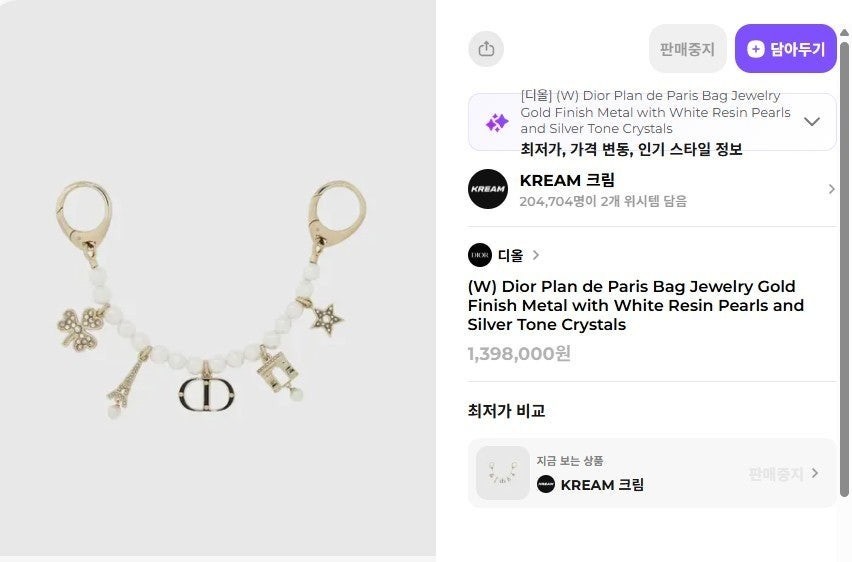The height and width of the screenshot is (562, 852).
Task: Click the 판매중지 gray button
Action: coord(687,48)
